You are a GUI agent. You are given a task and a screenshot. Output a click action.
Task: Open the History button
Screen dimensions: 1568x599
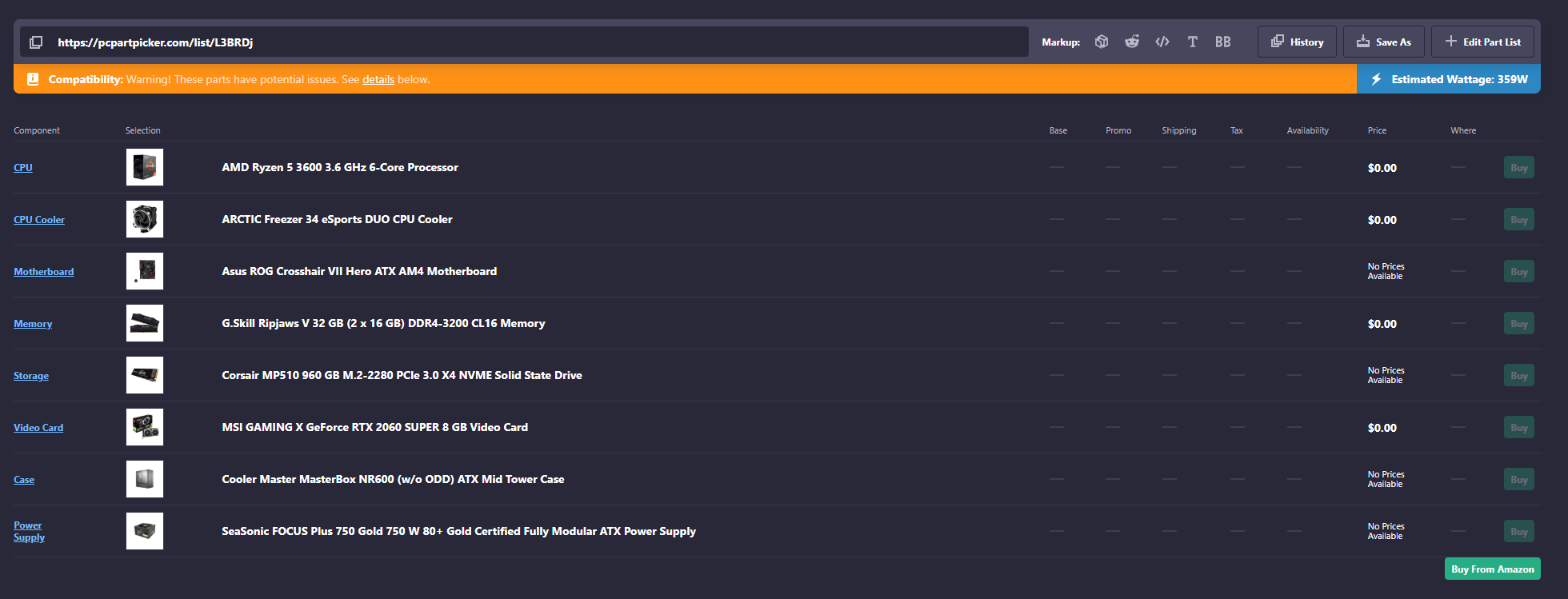(1297, 42)
